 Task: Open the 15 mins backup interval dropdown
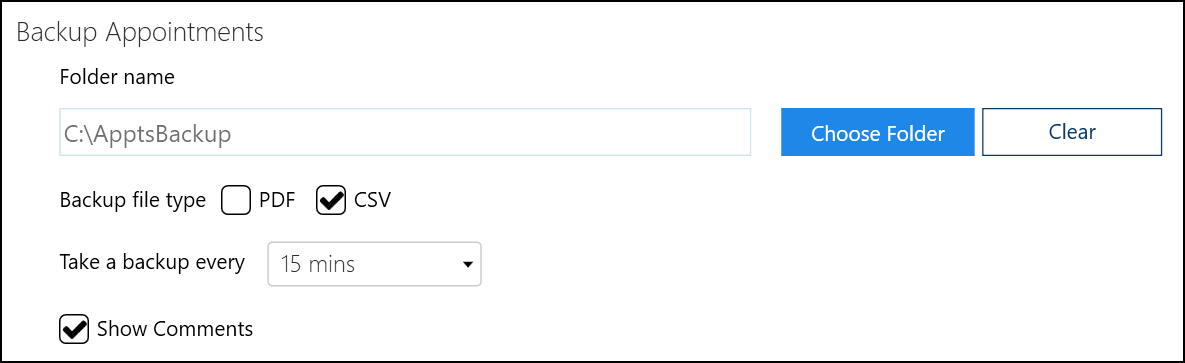click(x=374, y=265)
